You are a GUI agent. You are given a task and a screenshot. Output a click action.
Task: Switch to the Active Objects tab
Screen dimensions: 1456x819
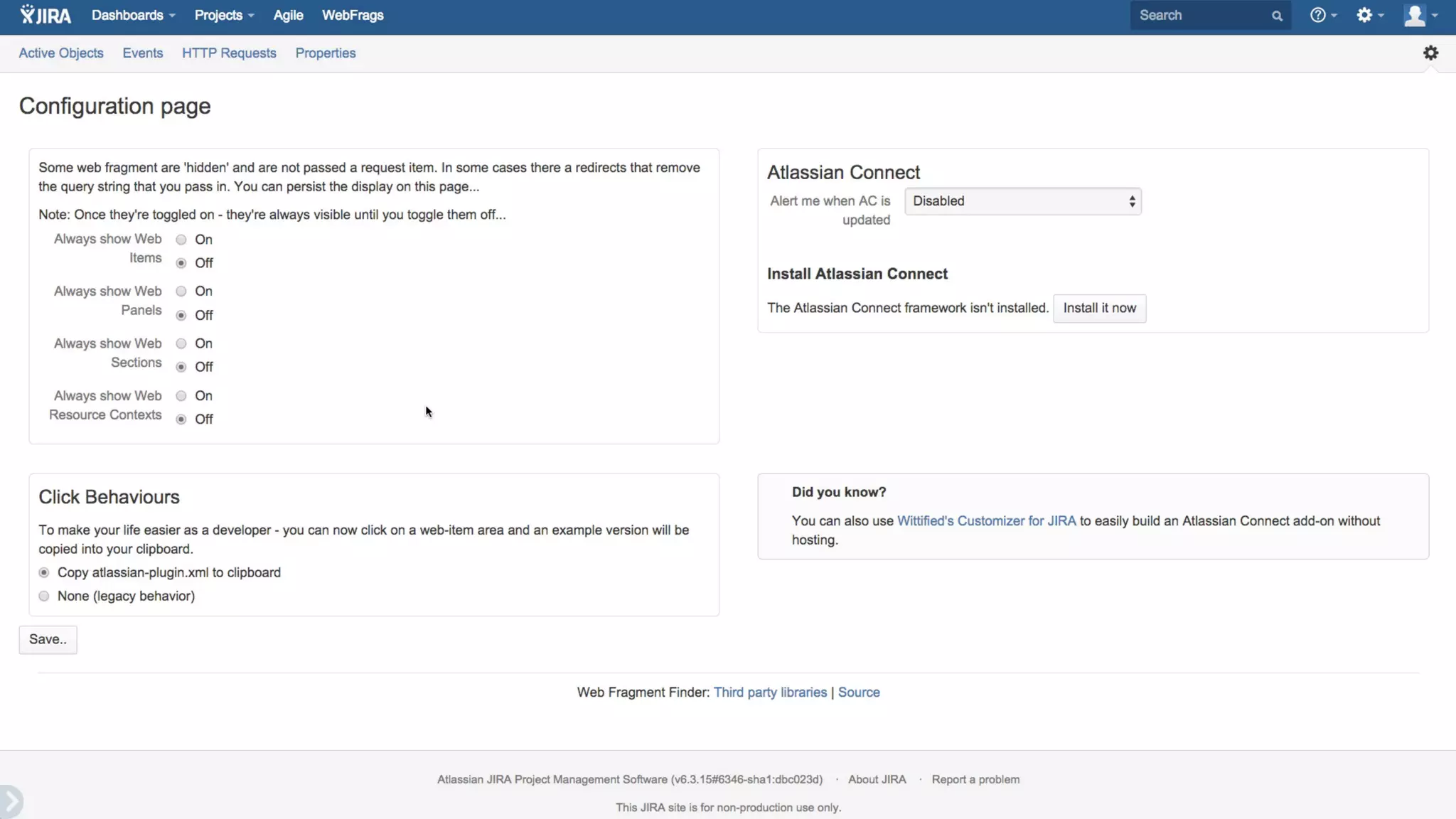pos(61,53)
